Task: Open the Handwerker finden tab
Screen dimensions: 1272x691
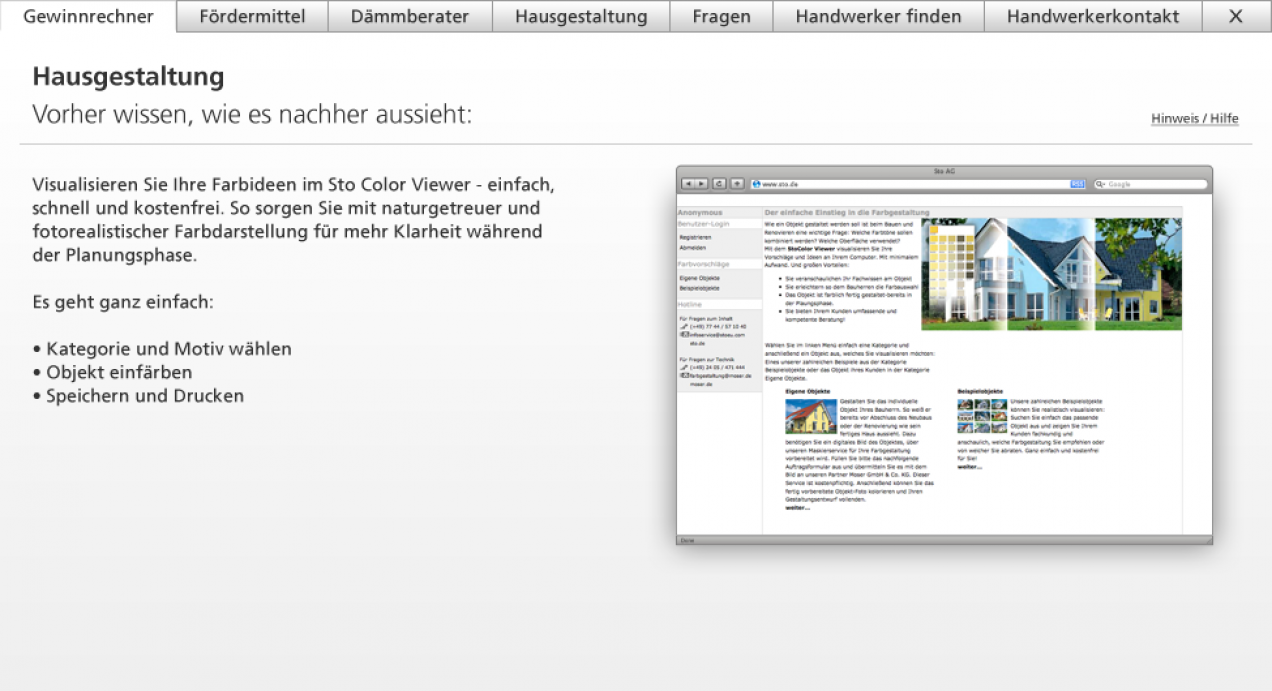Action: [x=878, y=16]
